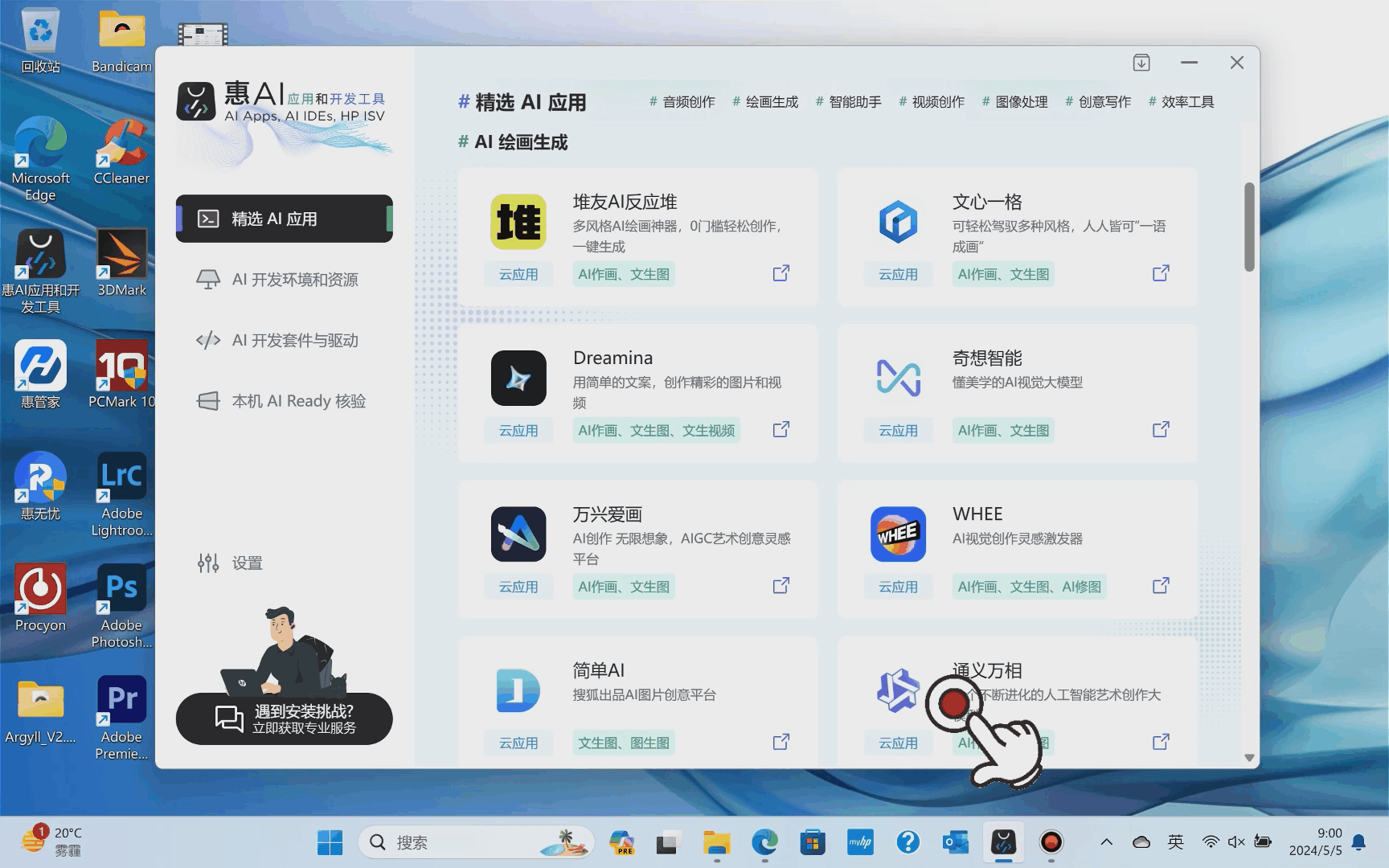This screenshot has height=868, width=1389.
Task: Open Outlook from the taskbar
Action: coord(956,842)
